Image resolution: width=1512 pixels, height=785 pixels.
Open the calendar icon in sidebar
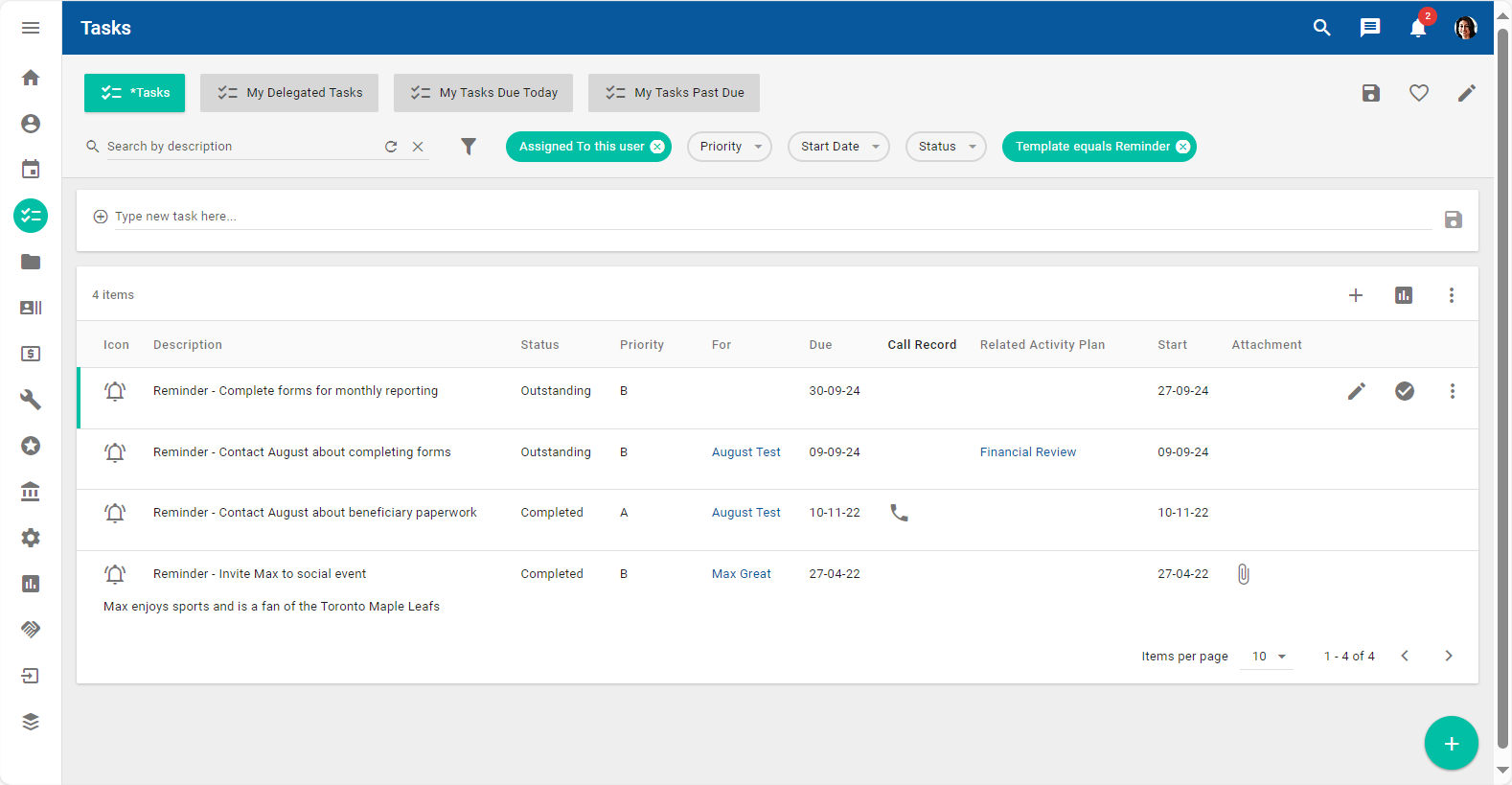pyautogui.click(x=31, y=170)
